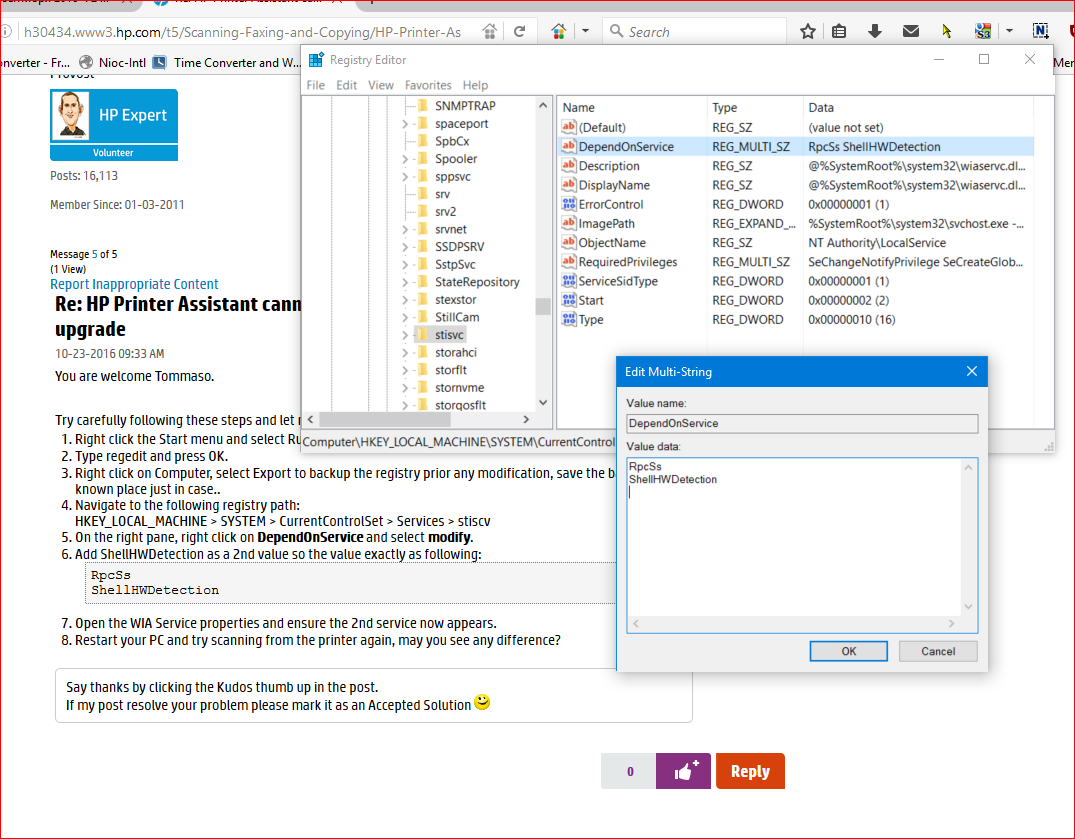Click Report Inappropriate Content link
Screen dimensions: 1075x839
click(134, 284)
